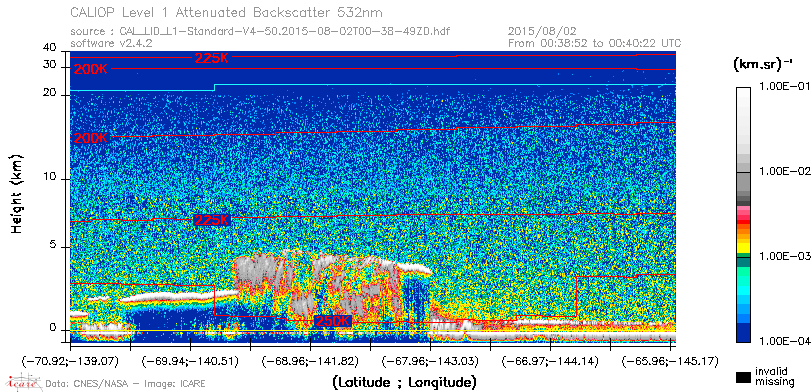Click the 'Height (km)' axis label

coord(17,193)
